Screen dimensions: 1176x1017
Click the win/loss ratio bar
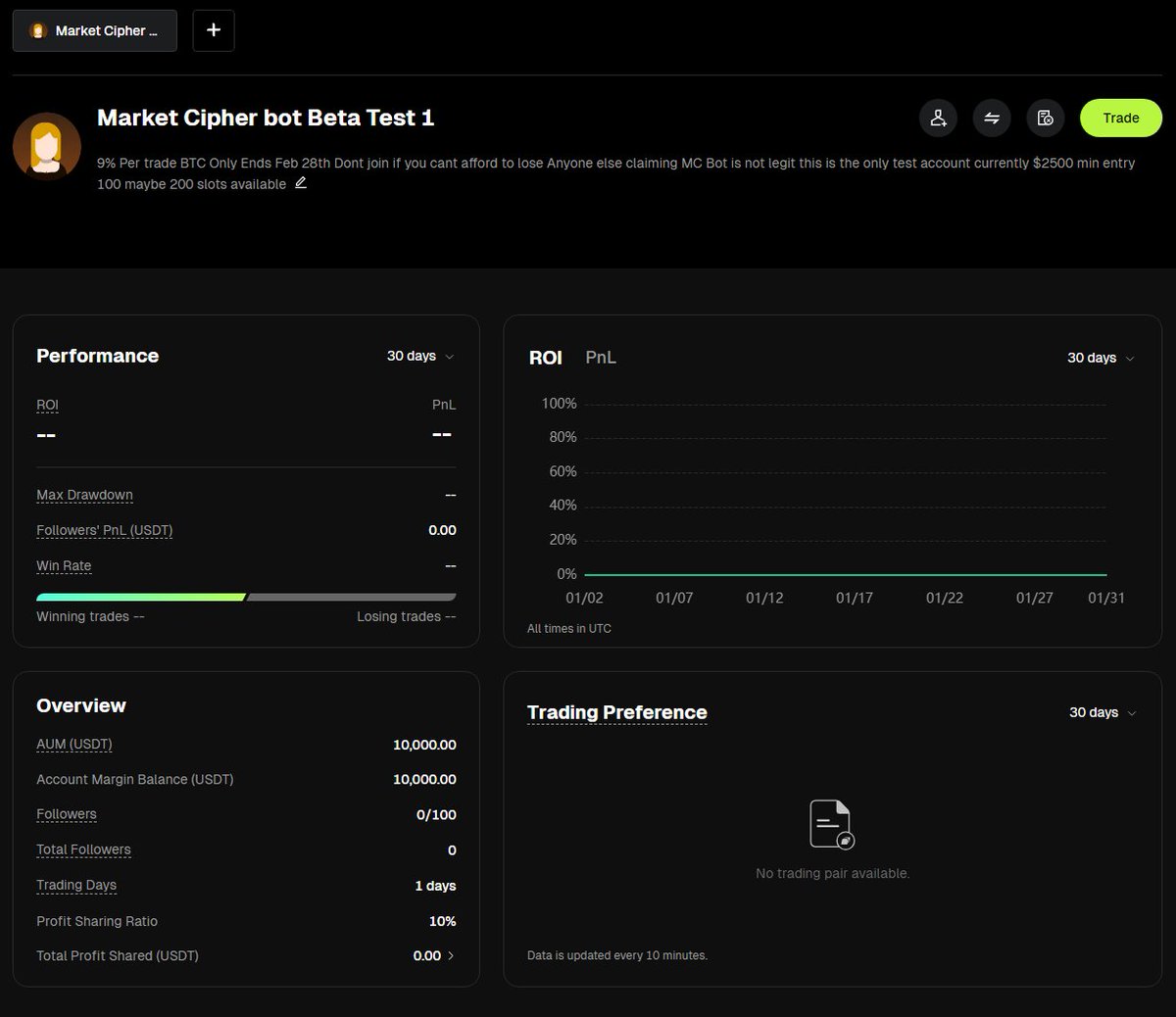coord(246,597)
